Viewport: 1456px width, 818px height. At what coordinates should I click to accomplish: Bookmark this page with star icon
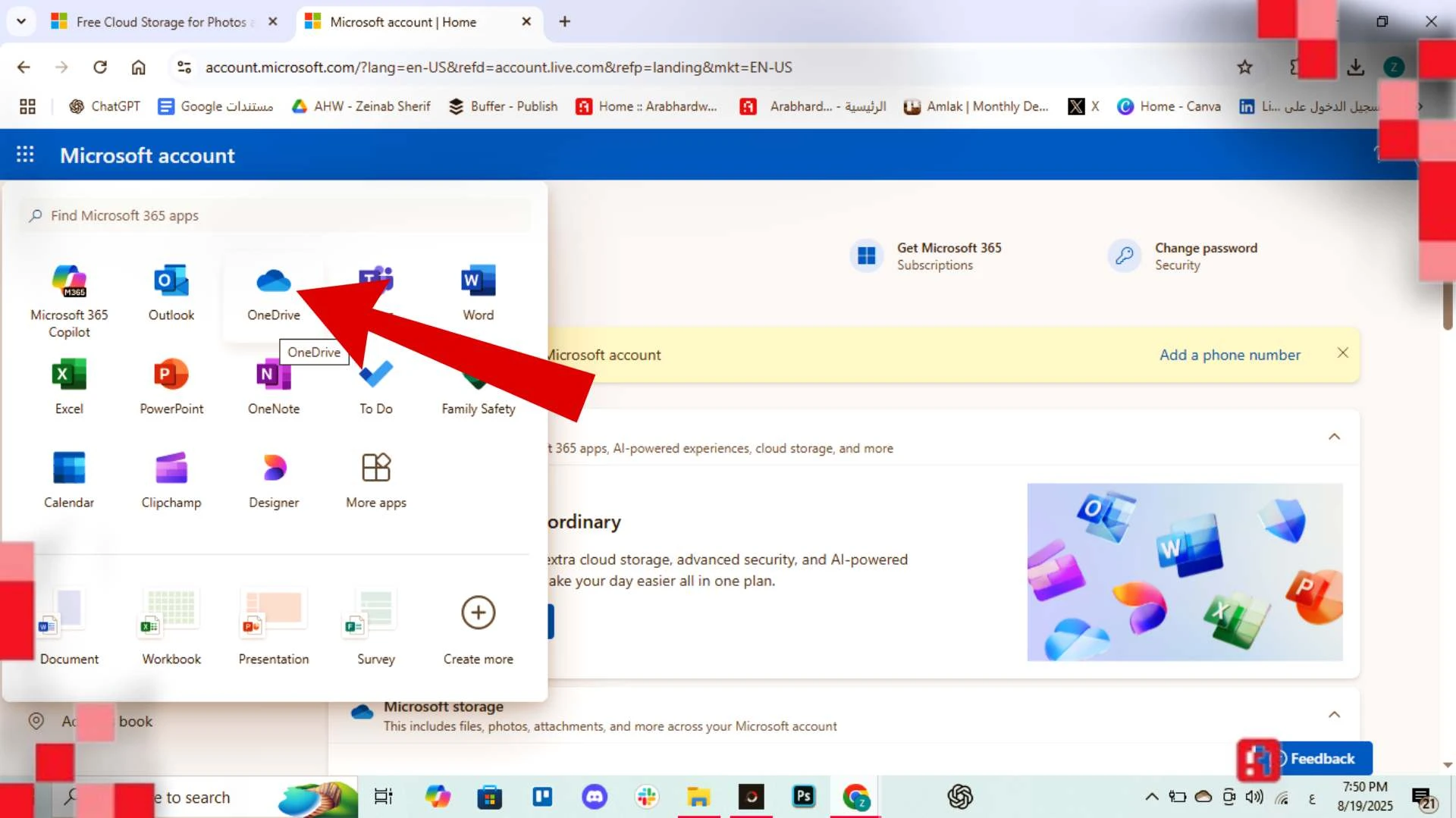pos(1244,67)
